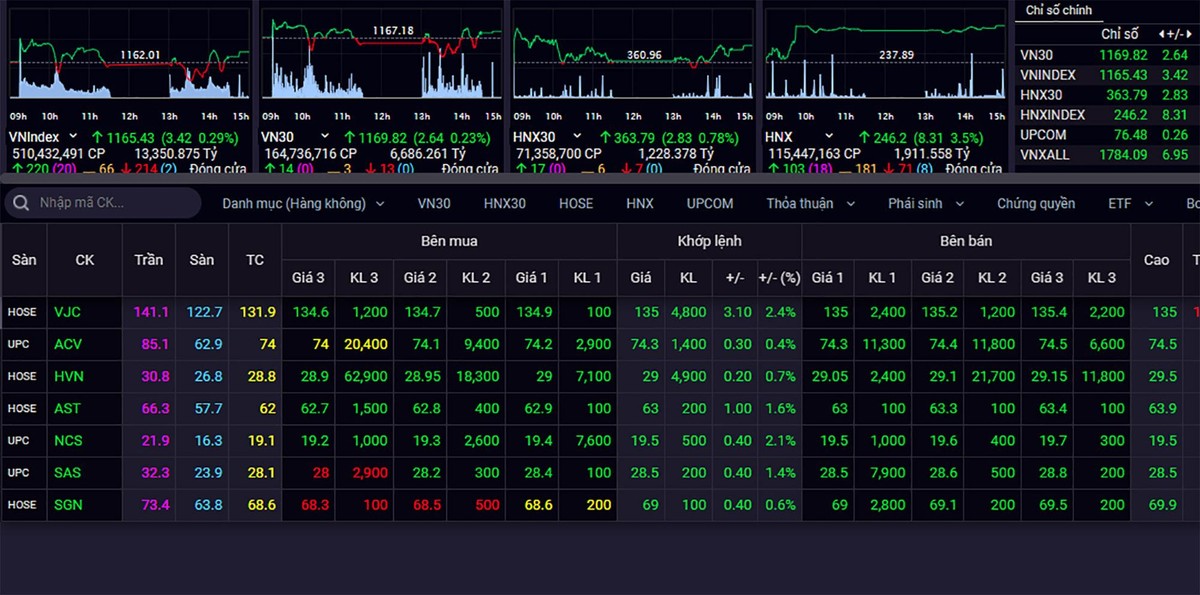Image resolution: width=1200 pixels, height=595 pixels.
Task: Open the Chứng quyền tab
Action: 1036,203
